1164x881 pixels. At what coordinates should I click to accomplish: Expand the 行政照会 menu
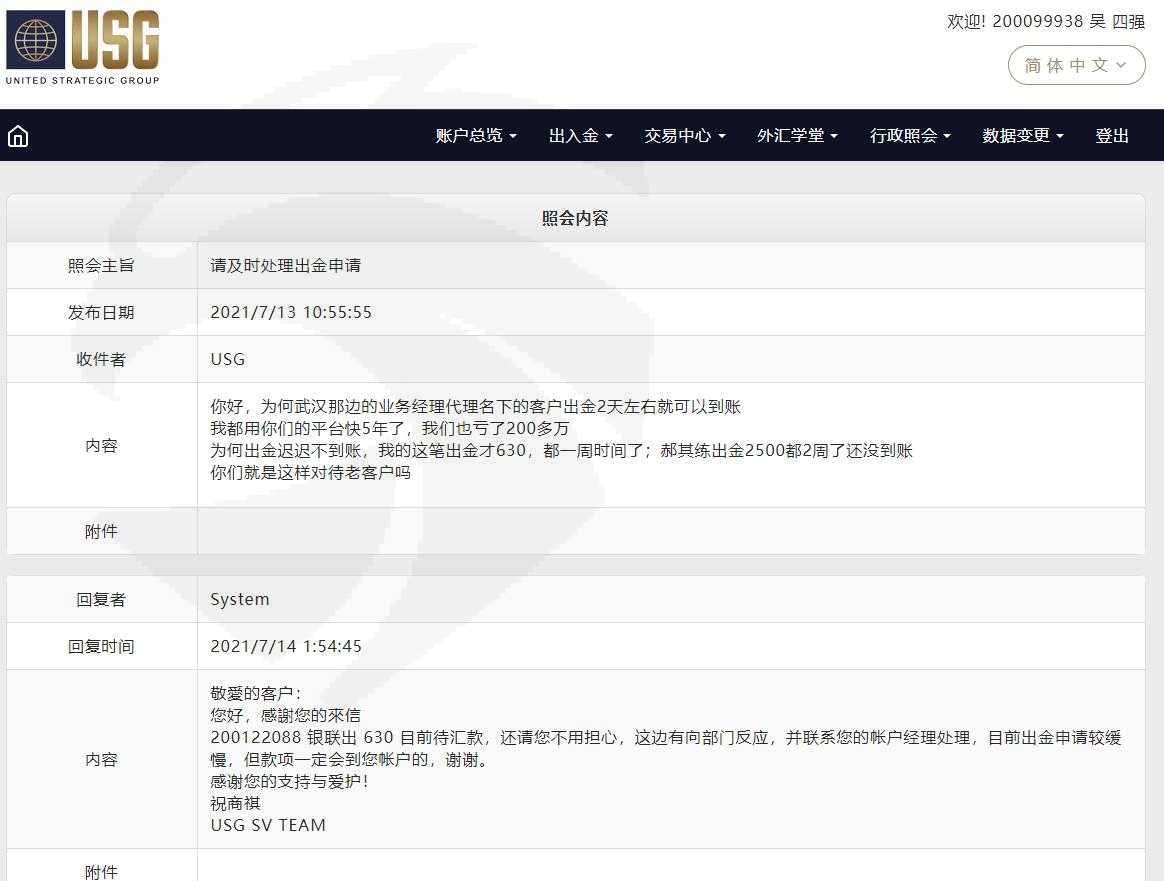coord(910,136)
